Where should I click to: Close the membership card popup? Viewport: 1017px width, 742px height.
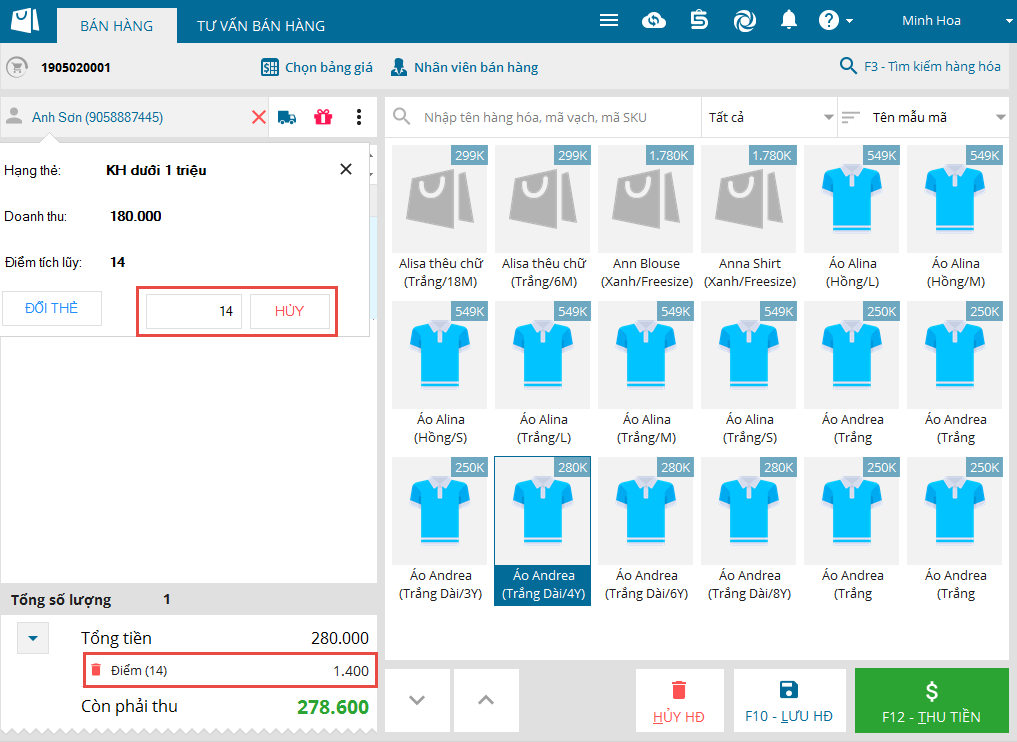click(346, 169)
